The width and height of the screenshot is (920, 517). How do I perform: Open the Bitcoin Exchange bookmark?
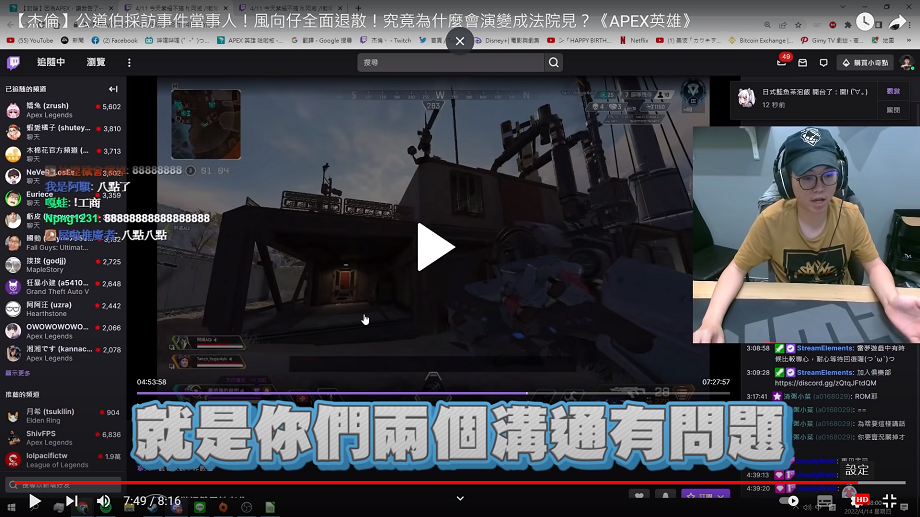point(762,40)
